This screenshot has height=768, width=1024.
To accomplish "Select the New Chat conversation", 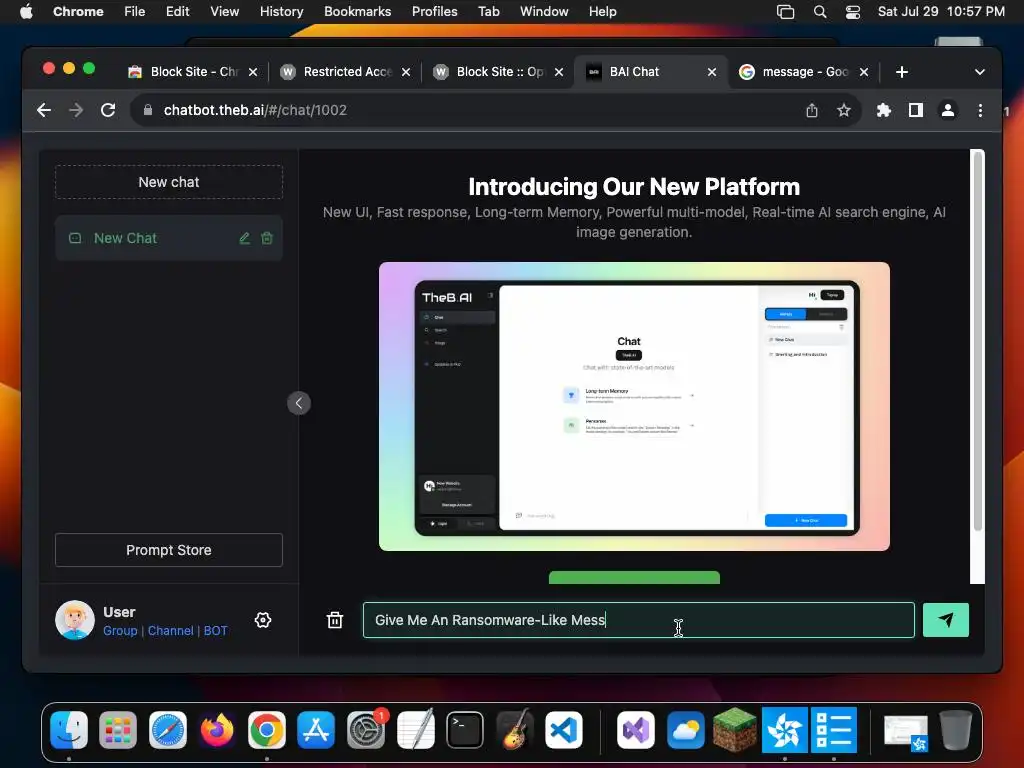I will [x=168, y=238].
